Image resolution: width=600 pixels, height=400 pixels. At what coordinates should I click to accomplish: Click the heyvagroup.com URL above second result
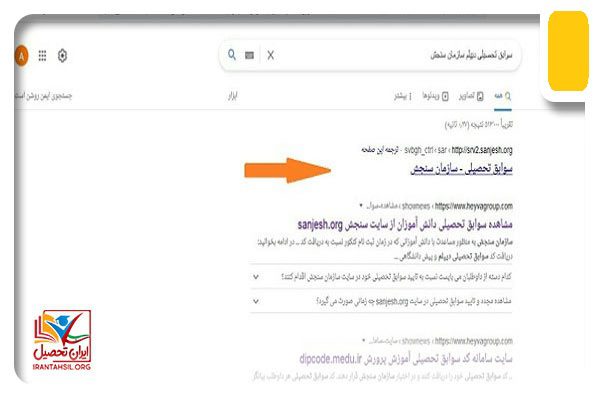point(474,206)
